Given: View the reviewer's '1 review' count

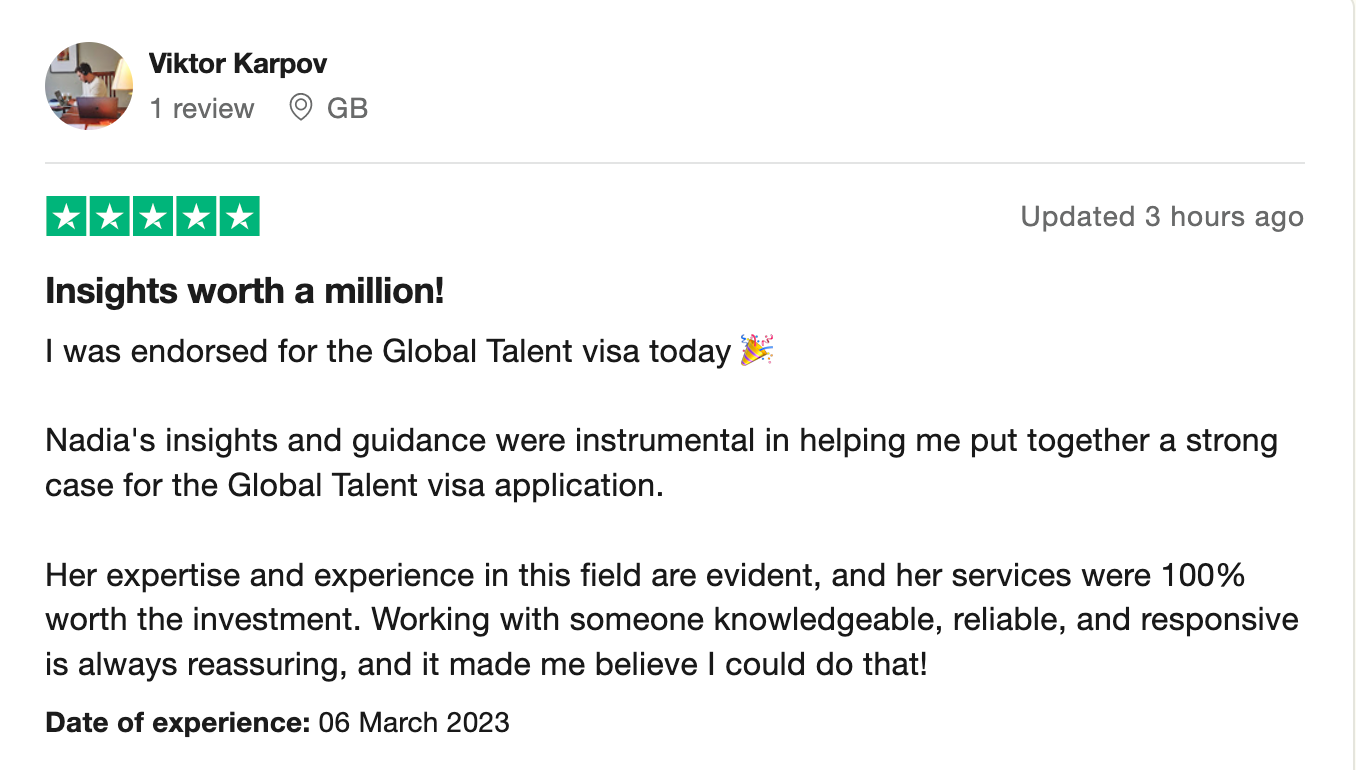Looking at the screenshot, I should (x=202, y=108).
